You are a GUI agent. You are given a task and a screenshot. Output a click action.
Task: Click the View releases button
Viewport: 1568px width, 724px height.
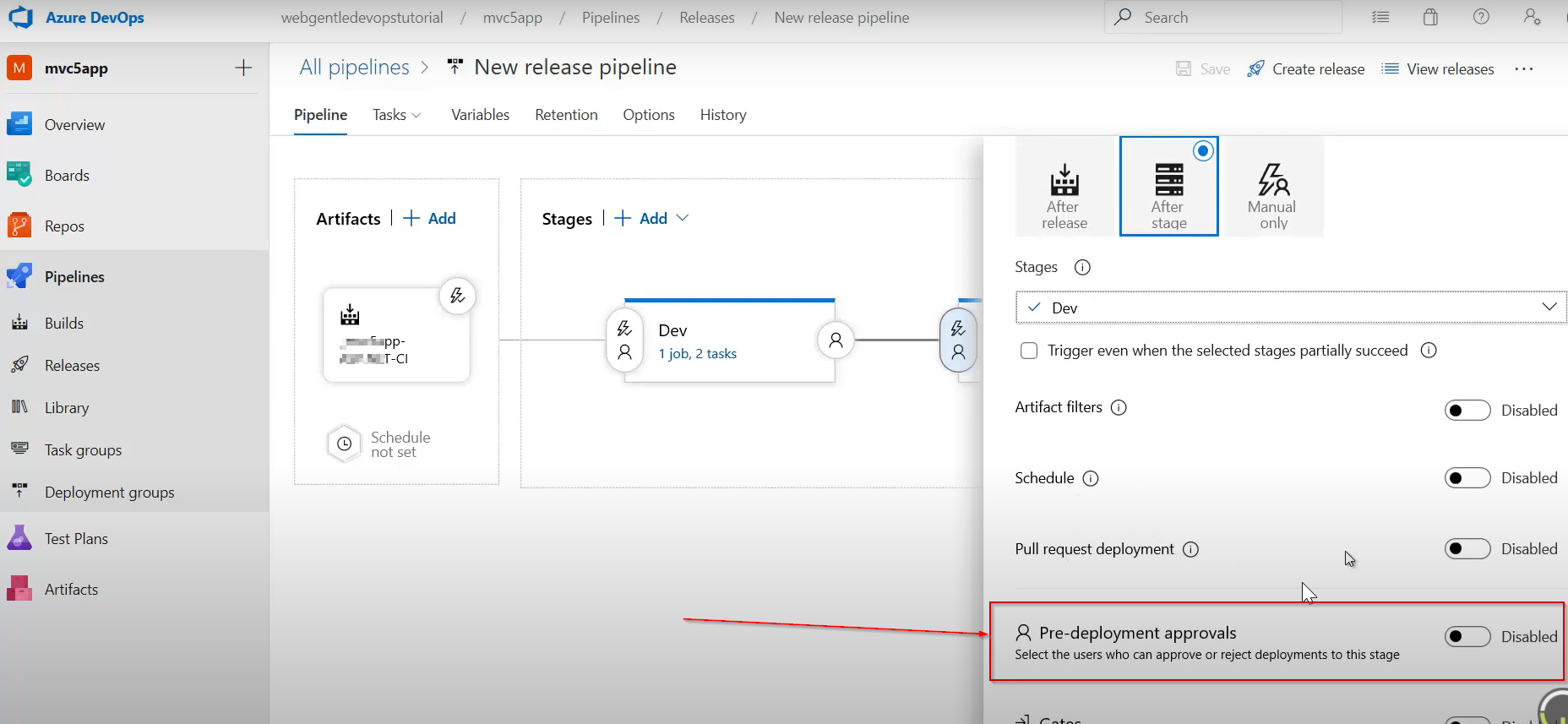(1437, 69)
